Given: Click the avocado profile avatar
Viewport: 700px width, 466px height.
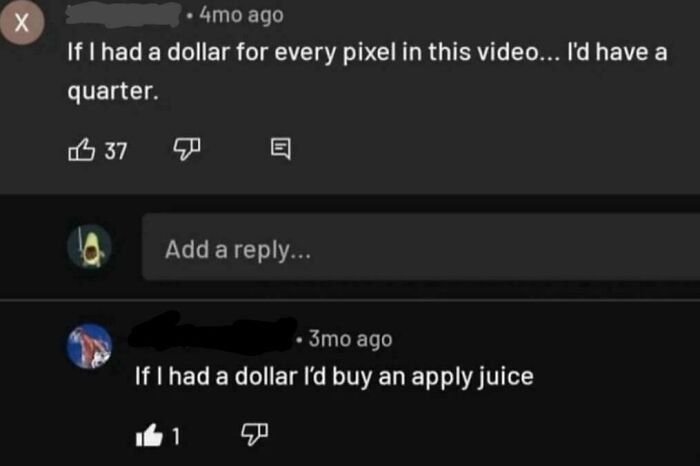Looking at the screenshot, I should pos(90,246).
